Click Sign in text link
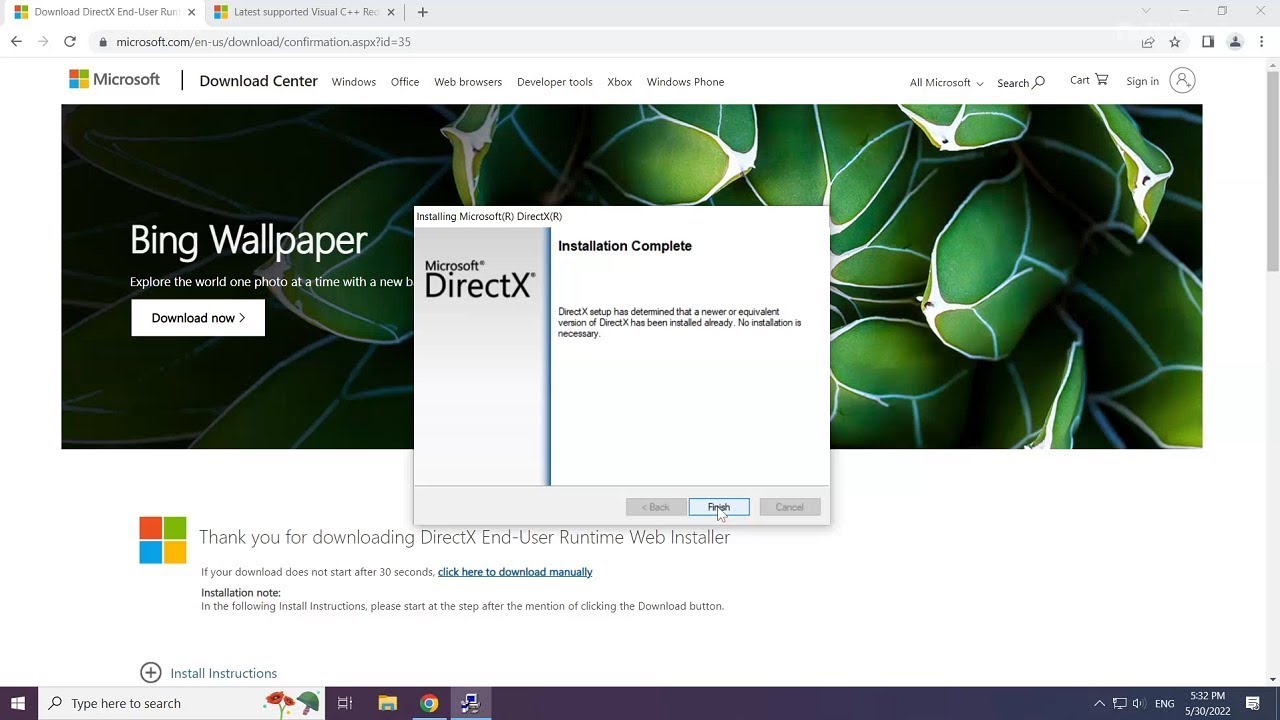Image resolution: width=1280 pixels, height=720 pixels. pos(1142,81)
